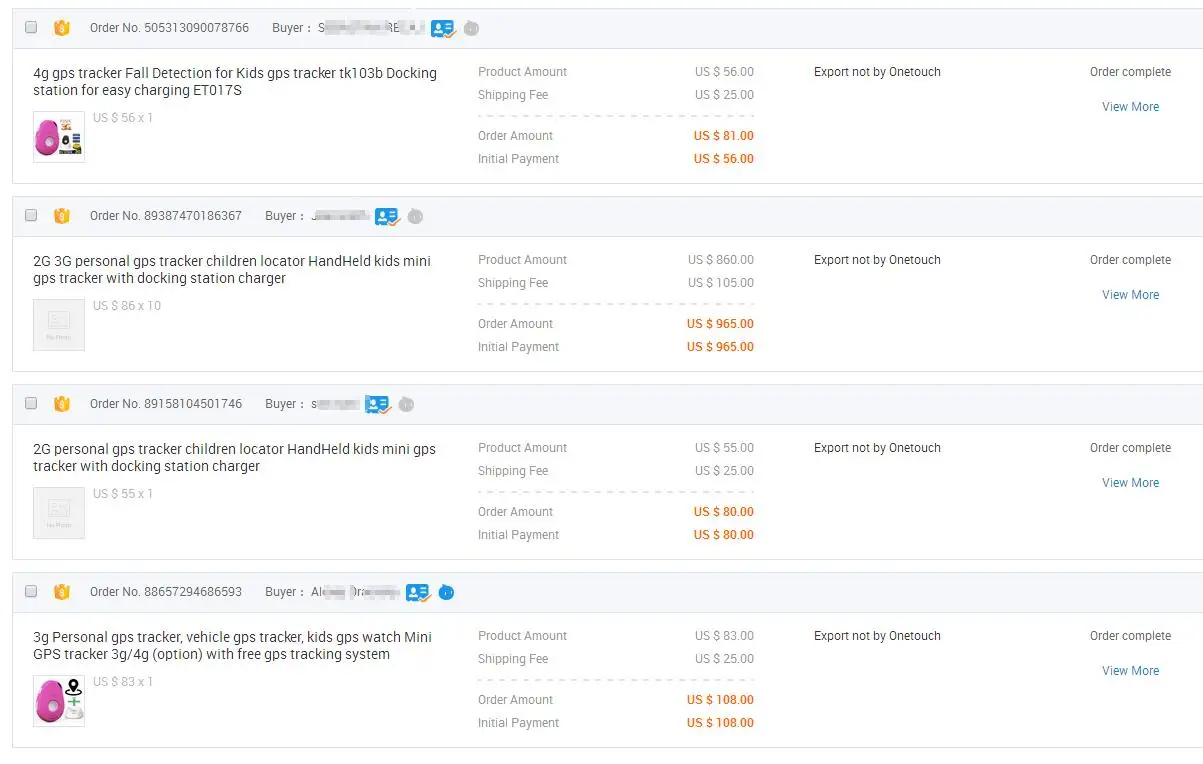The height and width of the screenshot is (764, 1203).
Task: Mark the checkbox for order 88657294686593
Action: (x=31, y=592)
